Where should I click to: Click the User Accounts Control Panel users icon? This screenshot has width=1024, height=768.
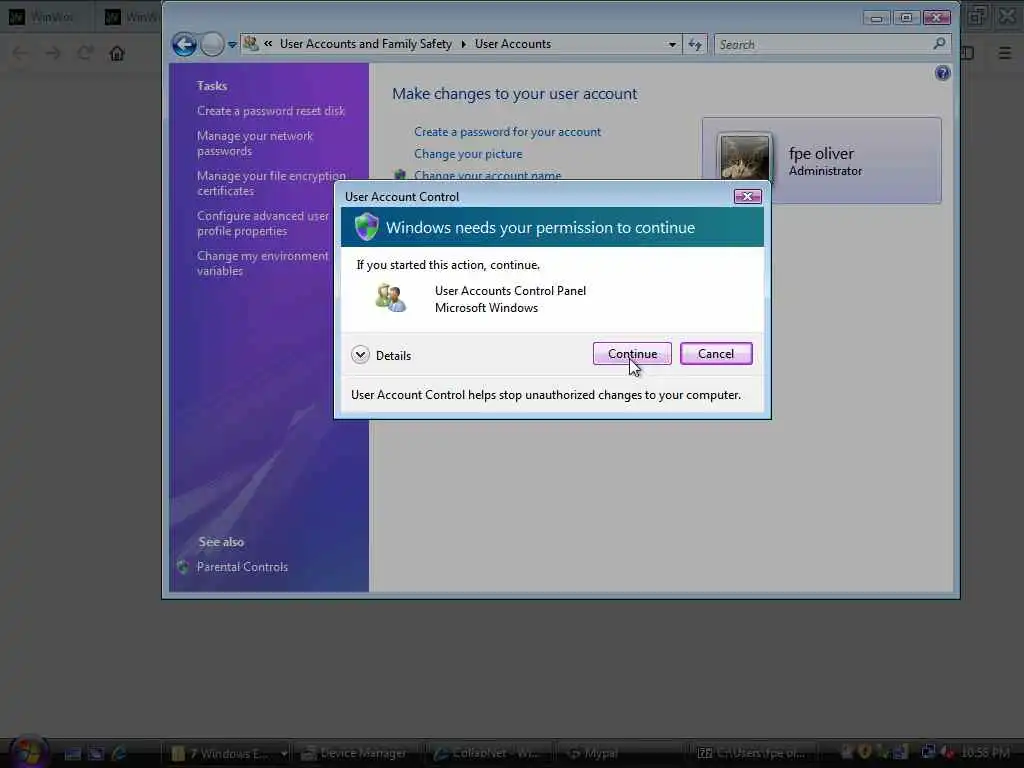coord(391,298)
